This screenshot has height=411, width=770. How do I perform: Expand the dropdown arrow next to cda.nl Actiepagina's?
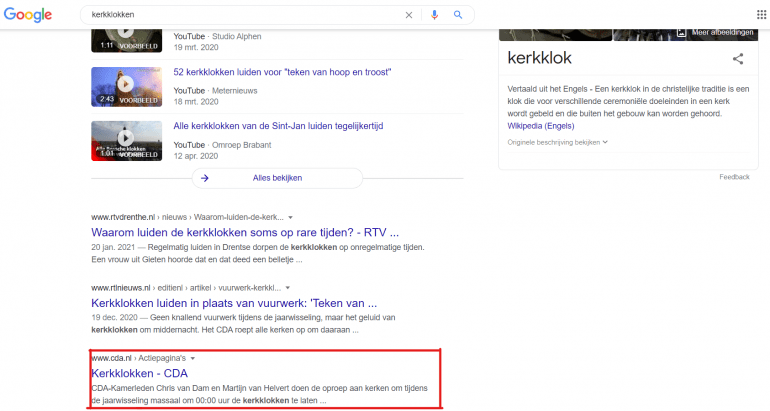click(x=192, y=358)
